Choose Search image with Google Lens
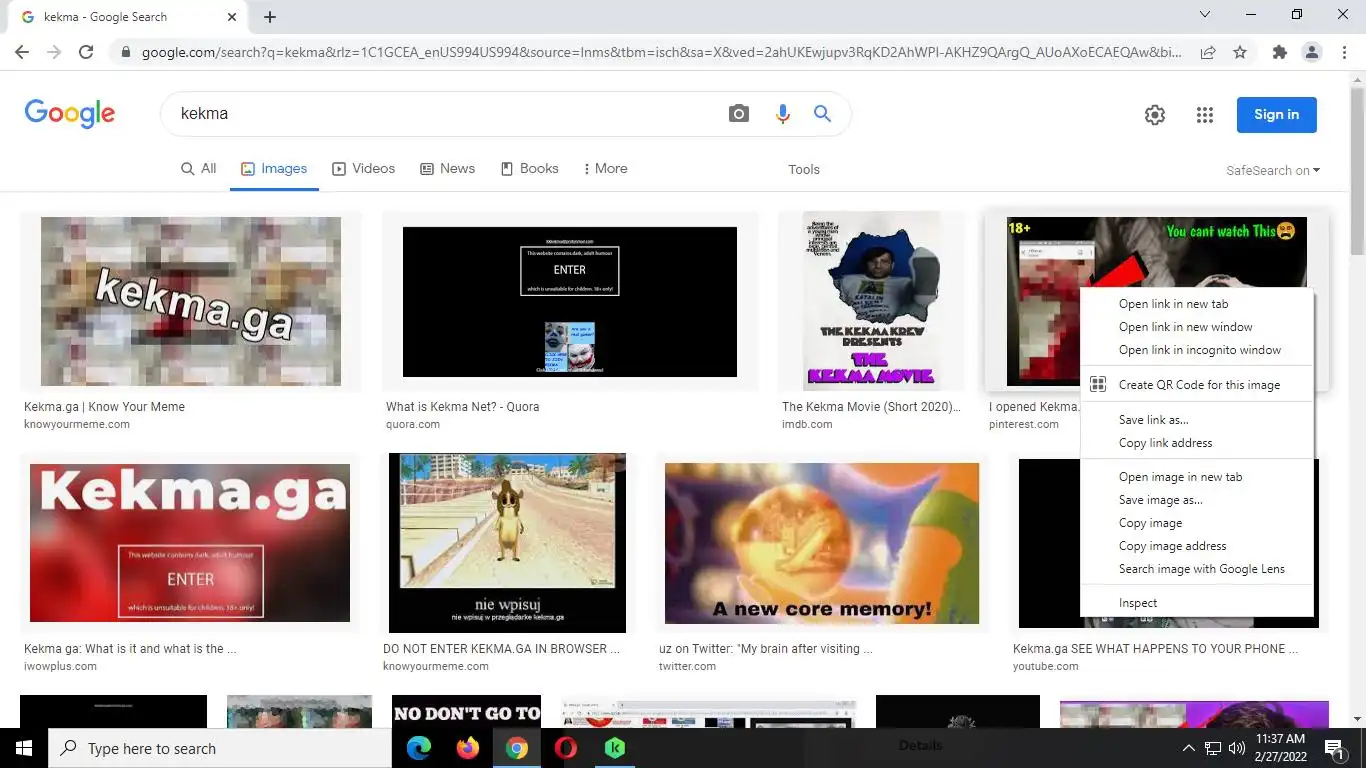 click(x=1197, y=569)
